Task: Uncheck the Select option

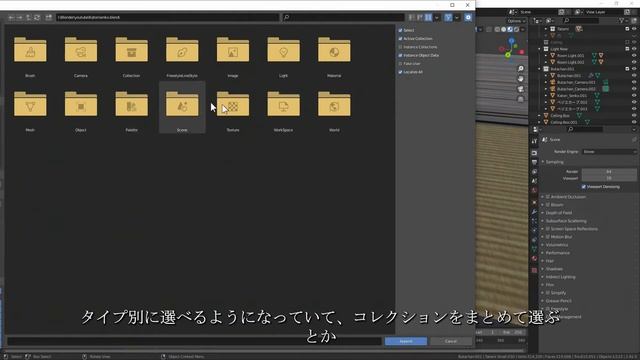Action: [400, 30]
